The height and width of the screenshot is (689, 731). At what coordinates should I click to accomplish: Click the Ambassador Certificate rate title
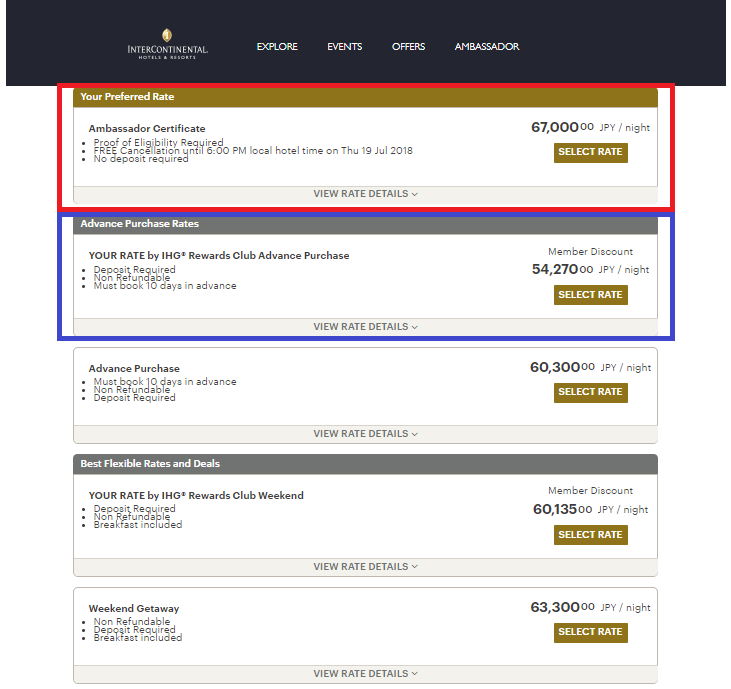pos(147,129)
